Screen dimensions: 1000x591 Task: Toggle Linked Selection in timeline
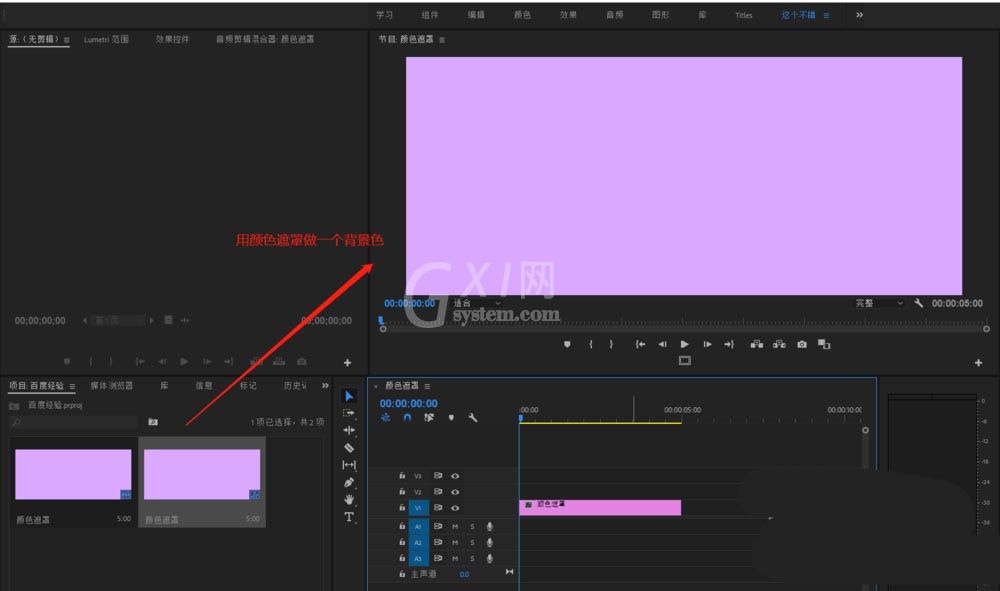click(429, 418)
